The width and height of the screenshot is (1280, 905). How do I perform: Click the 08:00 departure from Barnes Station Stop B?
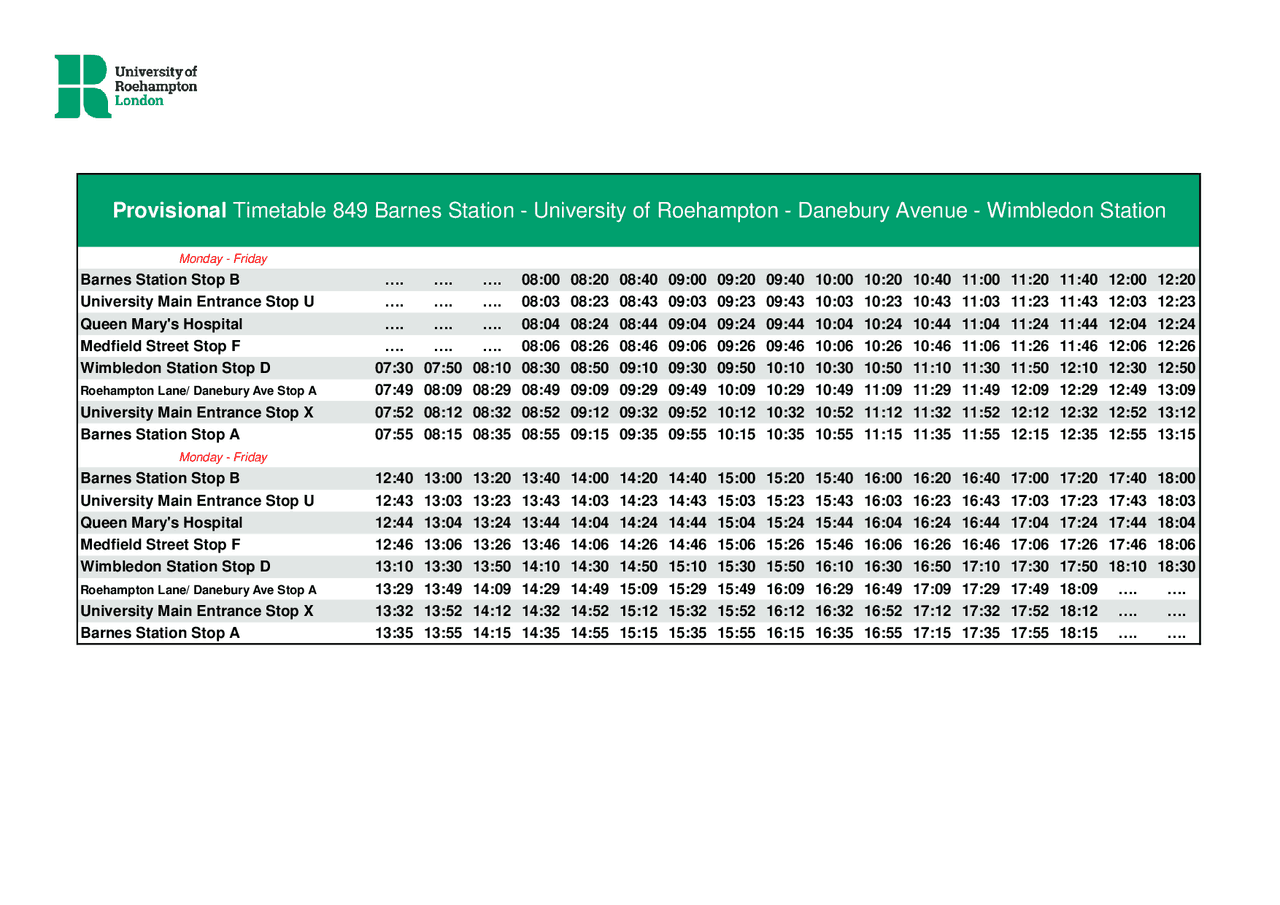pos(541,280)
